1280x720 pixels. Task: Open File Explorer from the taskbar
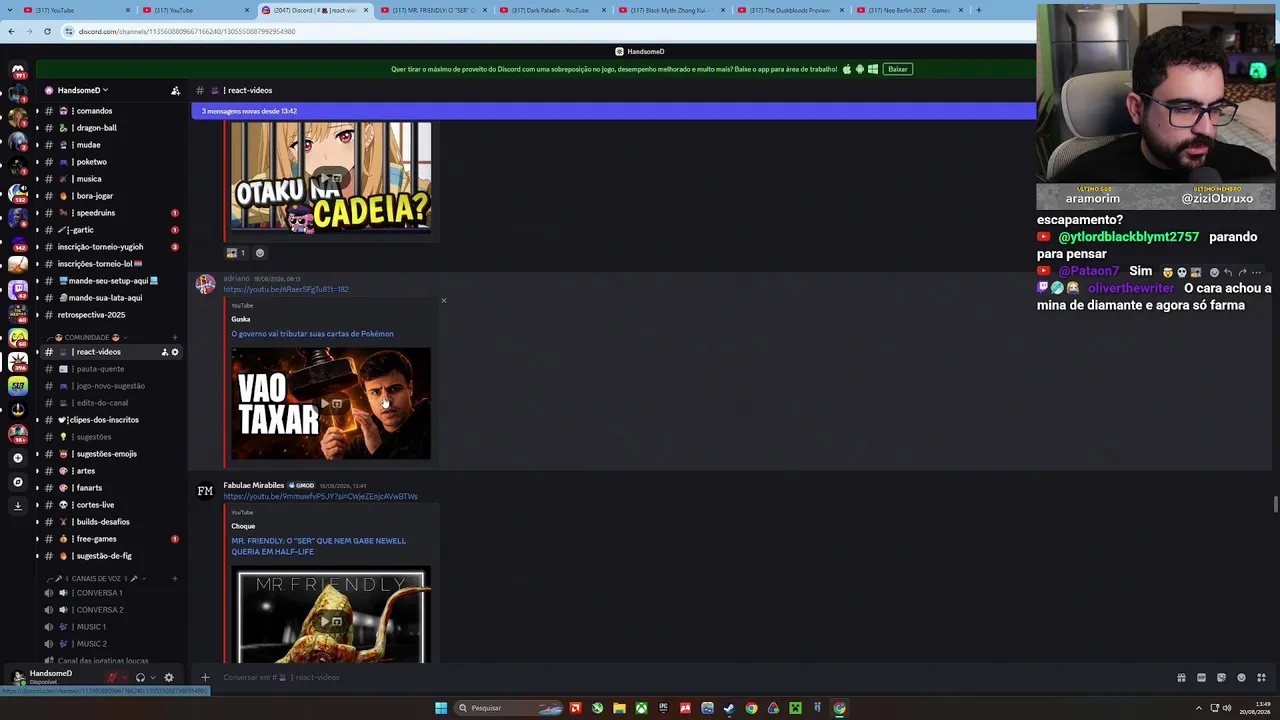coord(619,708)
